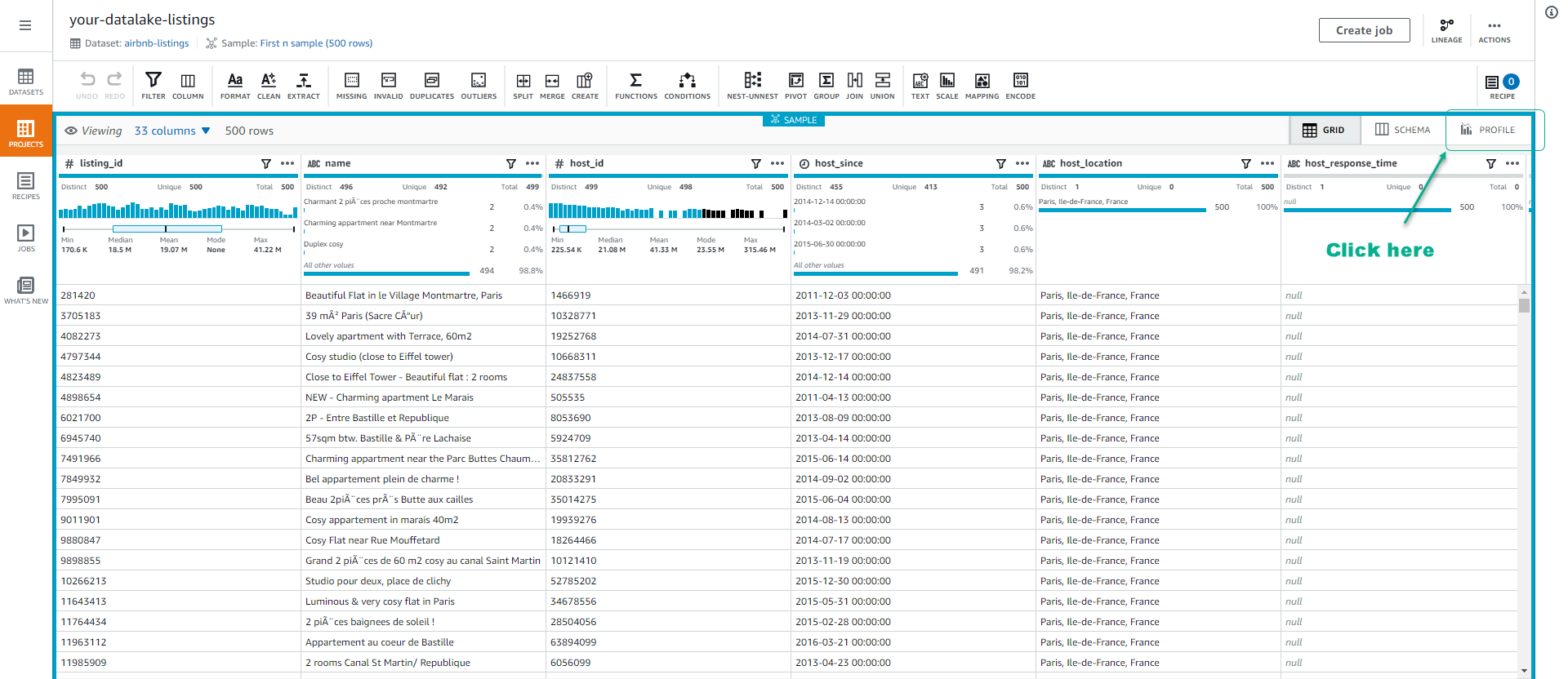Viewport: 1568px width, 679px height.
Task: Open the Text transform
Action: pos(920,85)
